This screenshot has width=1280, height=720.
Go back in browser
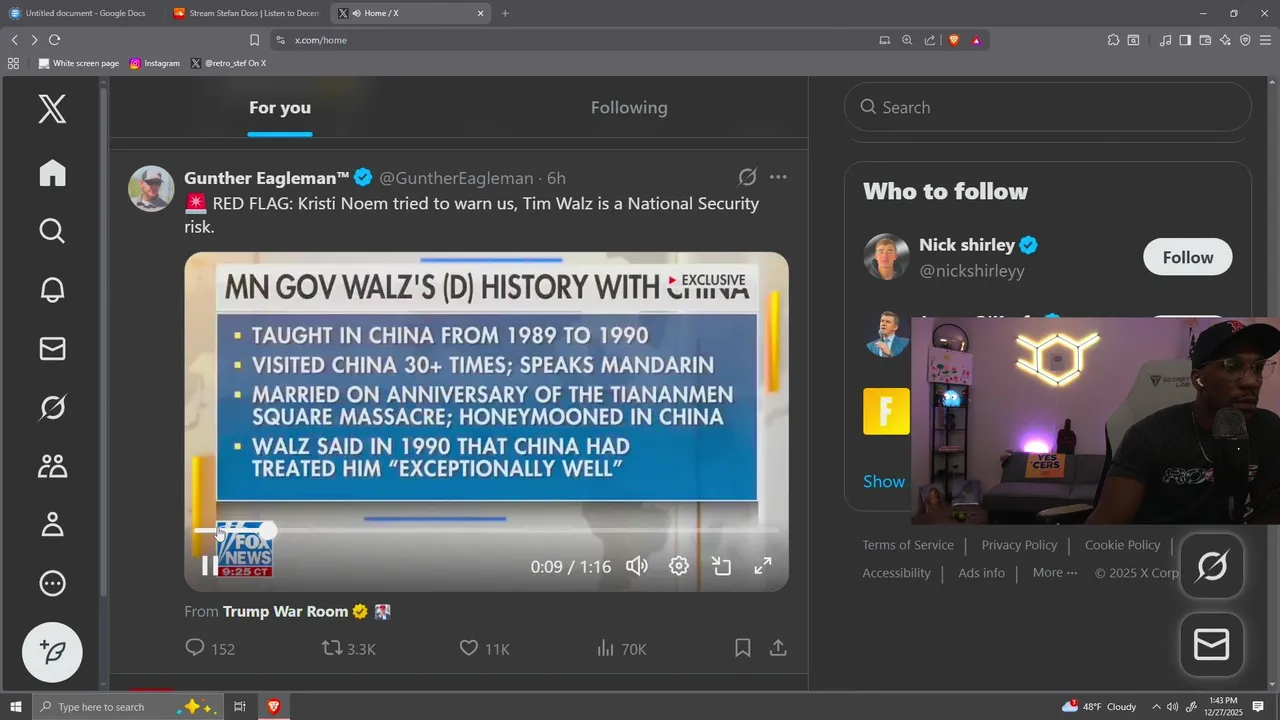click(14, 40)
